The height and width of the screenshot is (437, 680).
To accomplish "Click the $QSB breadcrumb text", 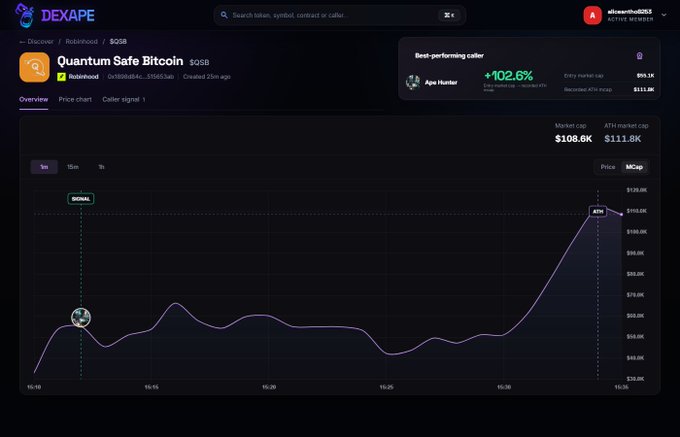I will [x=118, y=42].
